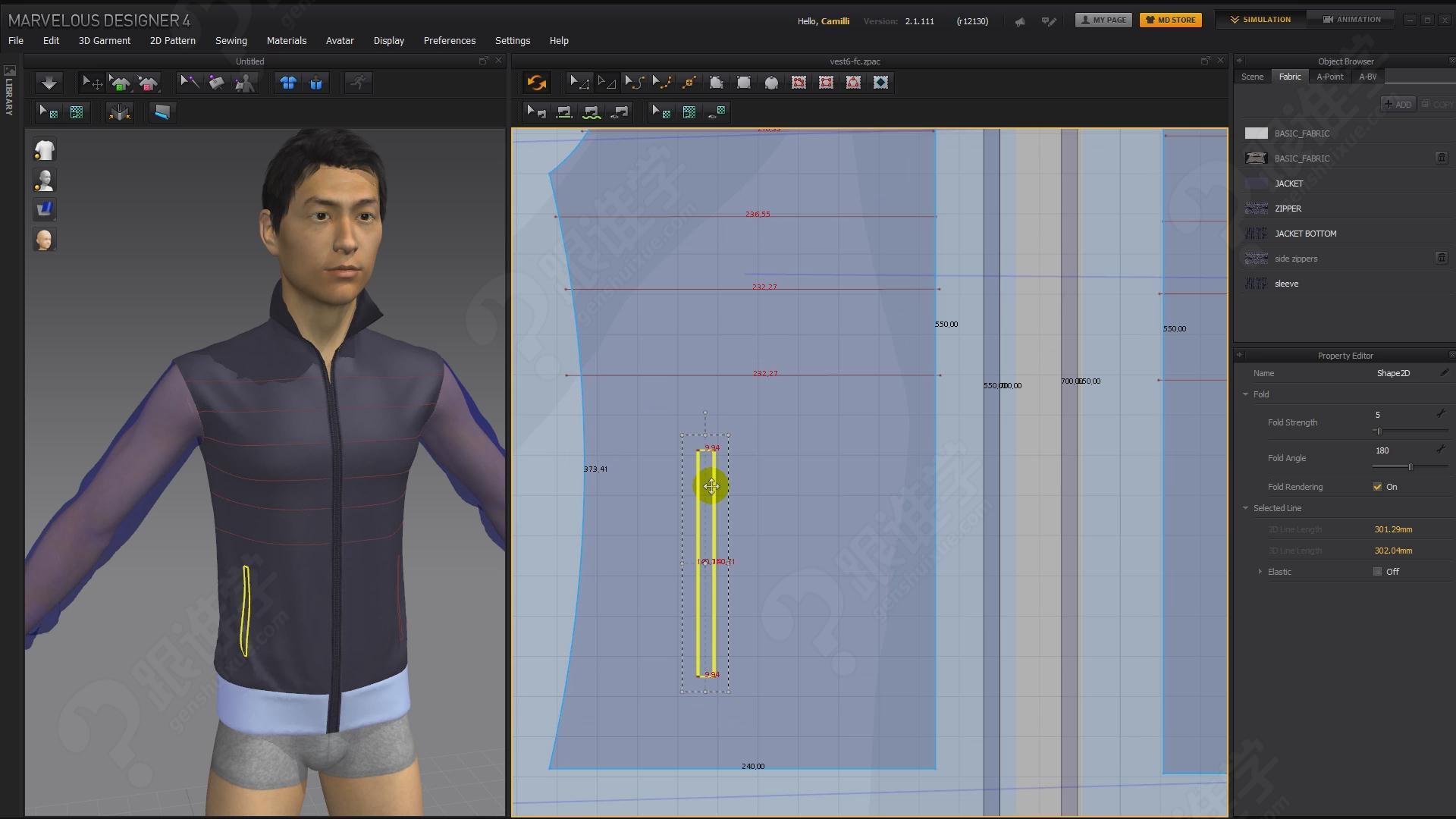Click the orange Synchronize arrows icon
The height and width of the screenshot is (819, 1456).
point(536,83)
